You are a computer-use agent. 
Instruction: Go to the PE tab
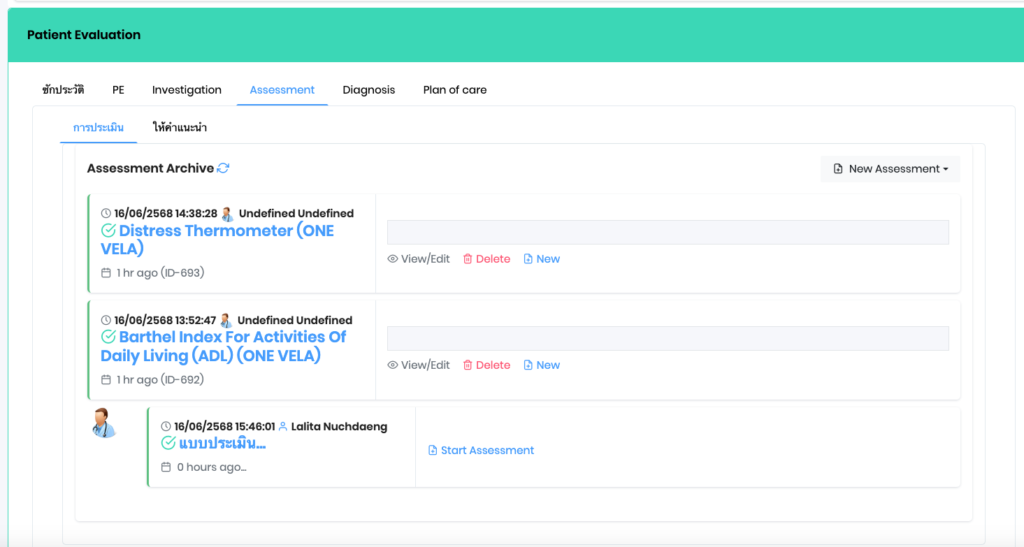coord(118,90)
